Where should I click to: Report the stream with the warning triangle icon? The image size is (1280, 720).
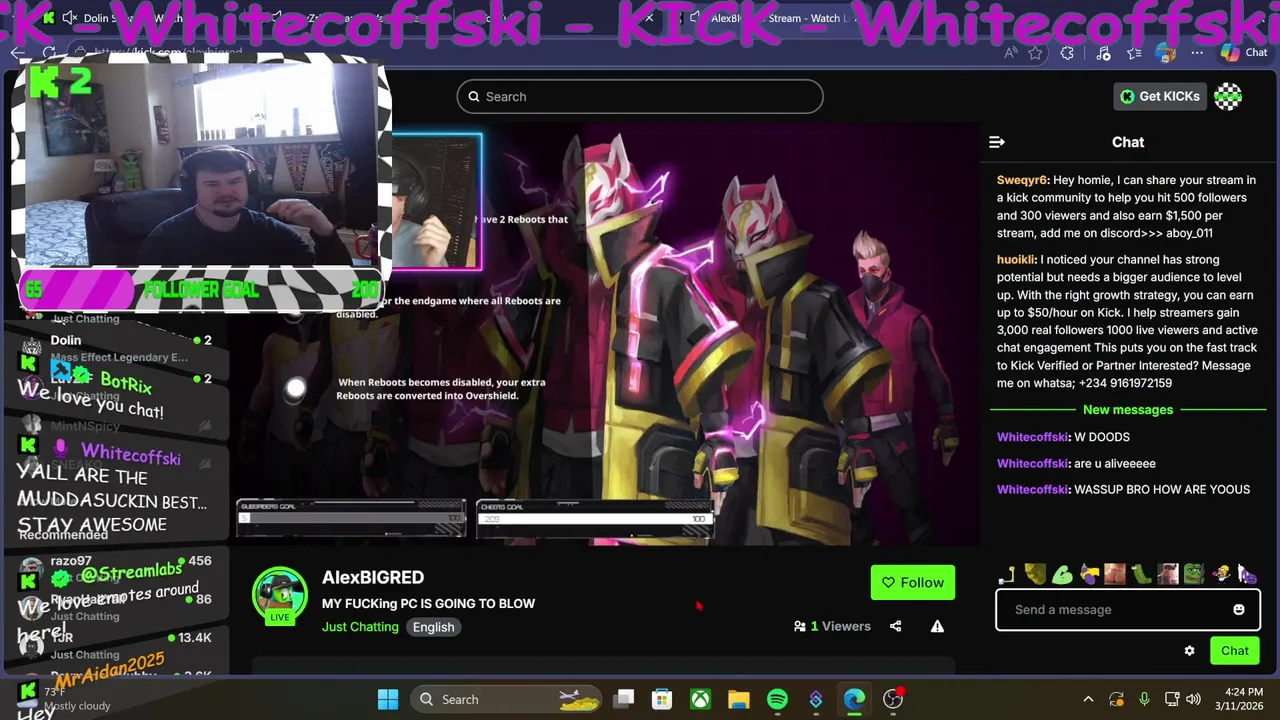937,626
